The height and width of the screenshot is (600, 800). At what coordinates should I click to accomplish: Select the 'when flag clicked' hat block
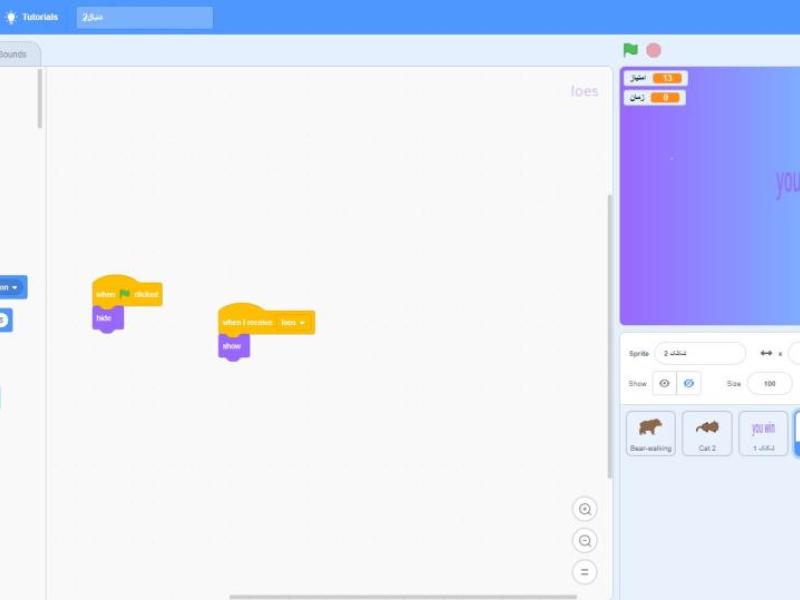[x=127, y=291]
